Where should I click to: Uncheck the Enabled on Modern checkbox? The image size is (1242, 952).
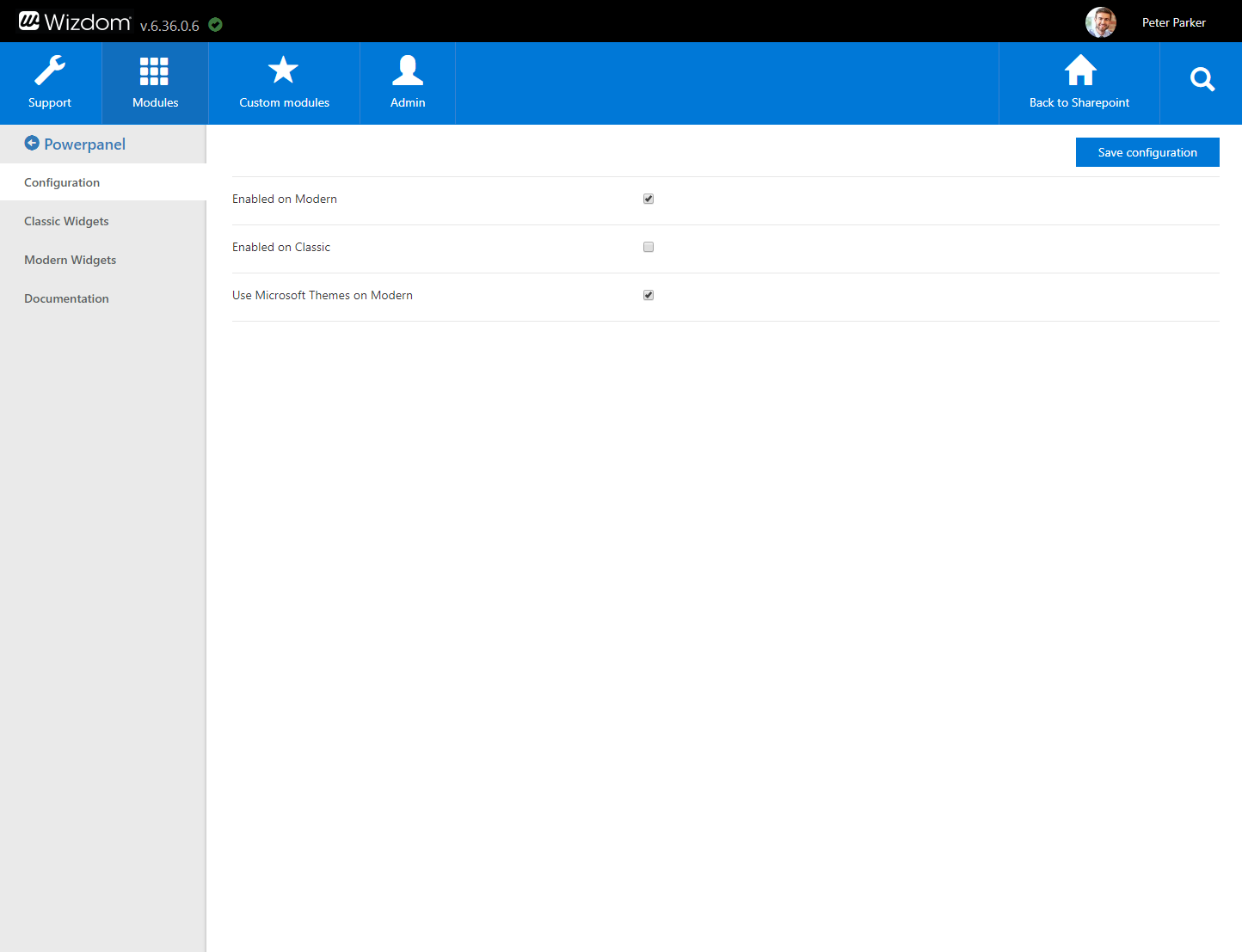649,199
